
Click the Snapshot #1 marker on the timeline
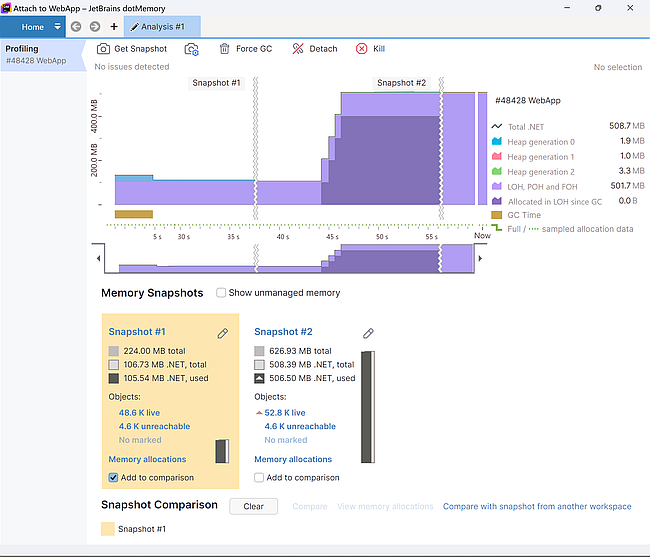216,83
